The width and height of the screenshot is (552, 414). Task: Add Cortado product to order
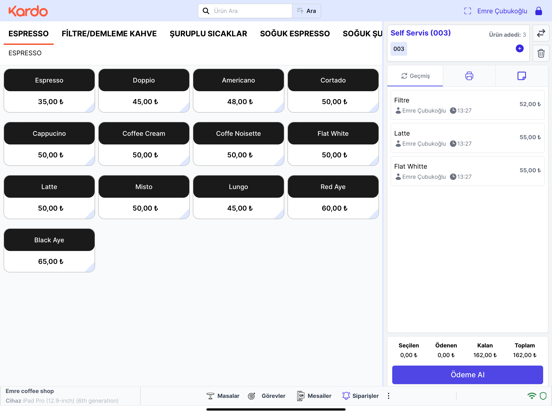point(333,91)
